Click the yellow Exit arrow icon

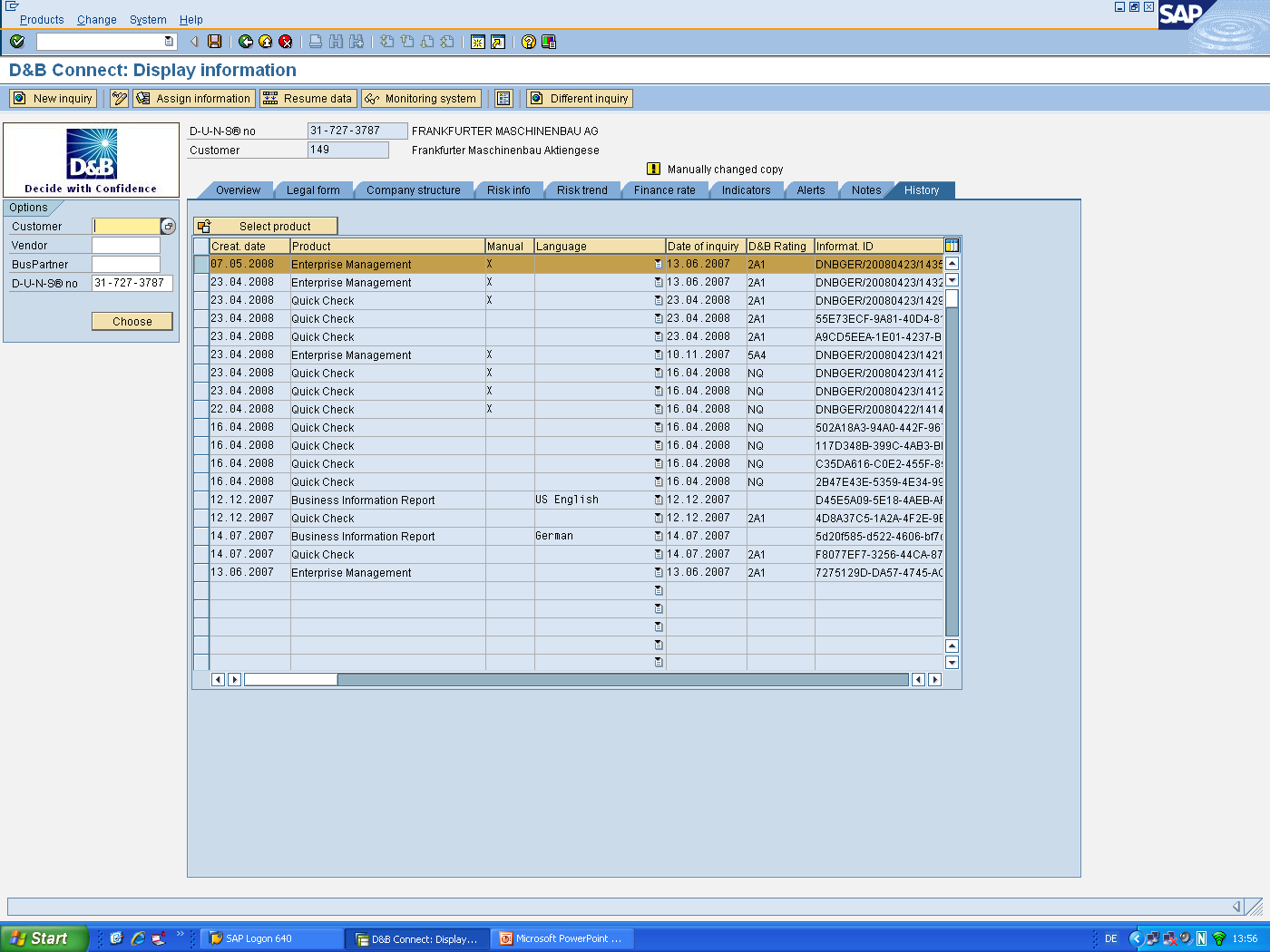266,42
